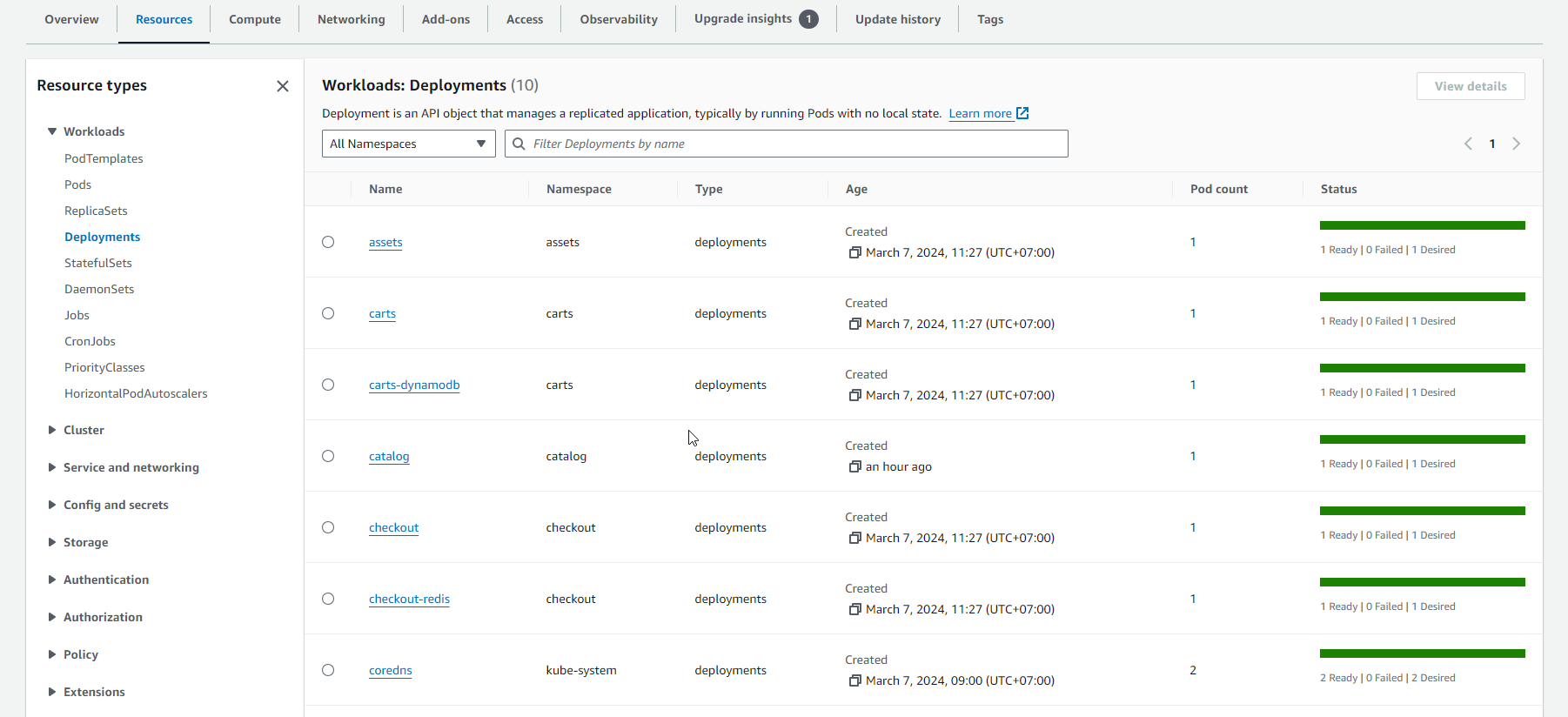The image size is (1568, 717).
Task: Select PodTemplates in resource tree
Action: (x=104, y=158)
